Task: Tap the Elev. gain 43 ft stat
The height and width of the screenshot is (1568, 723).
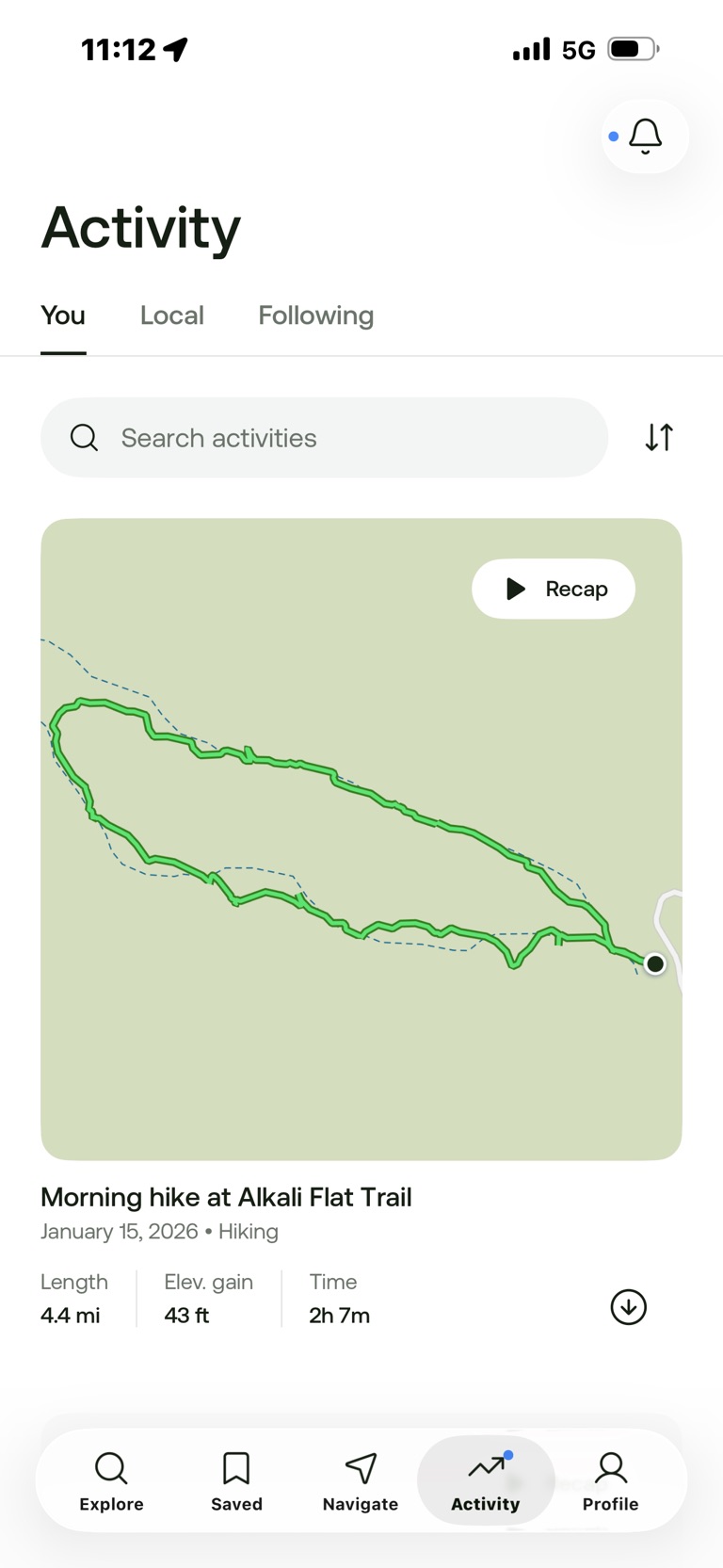Action: 208,1299
